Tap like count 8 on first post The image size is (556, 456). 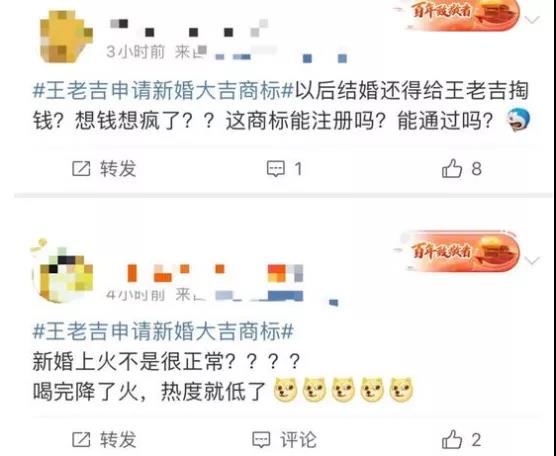[476, 168]
